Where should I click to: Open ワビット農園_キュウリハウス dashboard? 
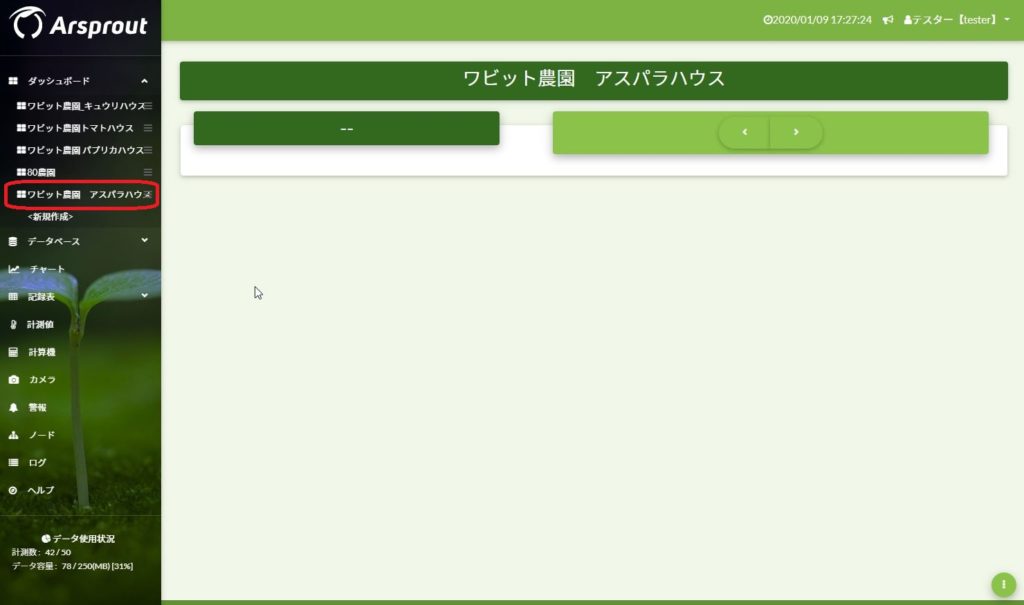tap(86, 106)
